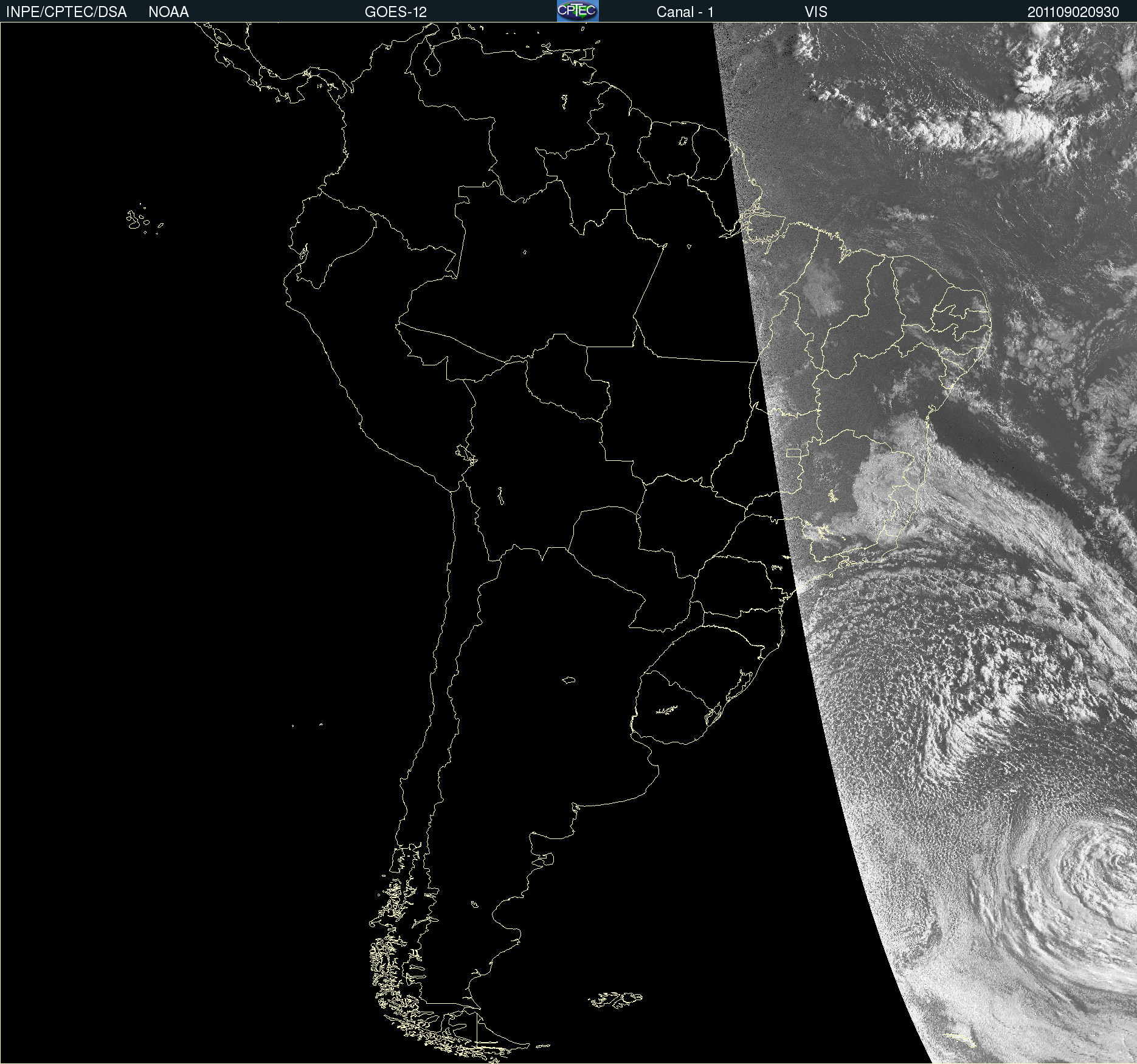Click the CPTEC logo in the header
The width and height of the screenshot is (1137, 1064).
pos(578,11)
